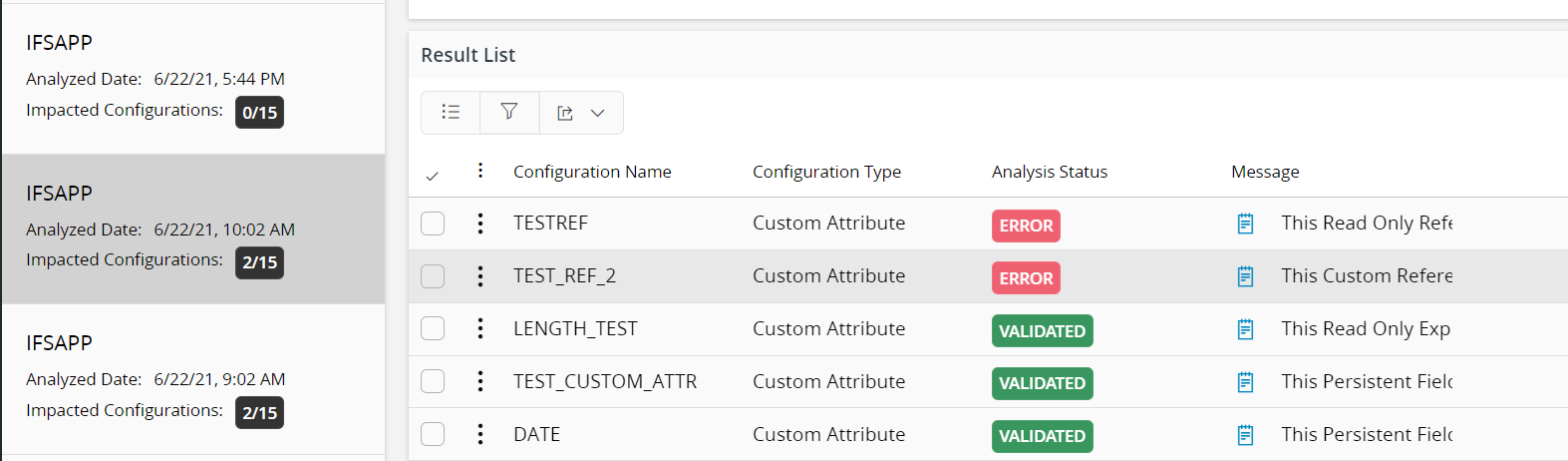
Task: Select IFSAPP analysis from 9:02 AM
Action: [193, 379]
